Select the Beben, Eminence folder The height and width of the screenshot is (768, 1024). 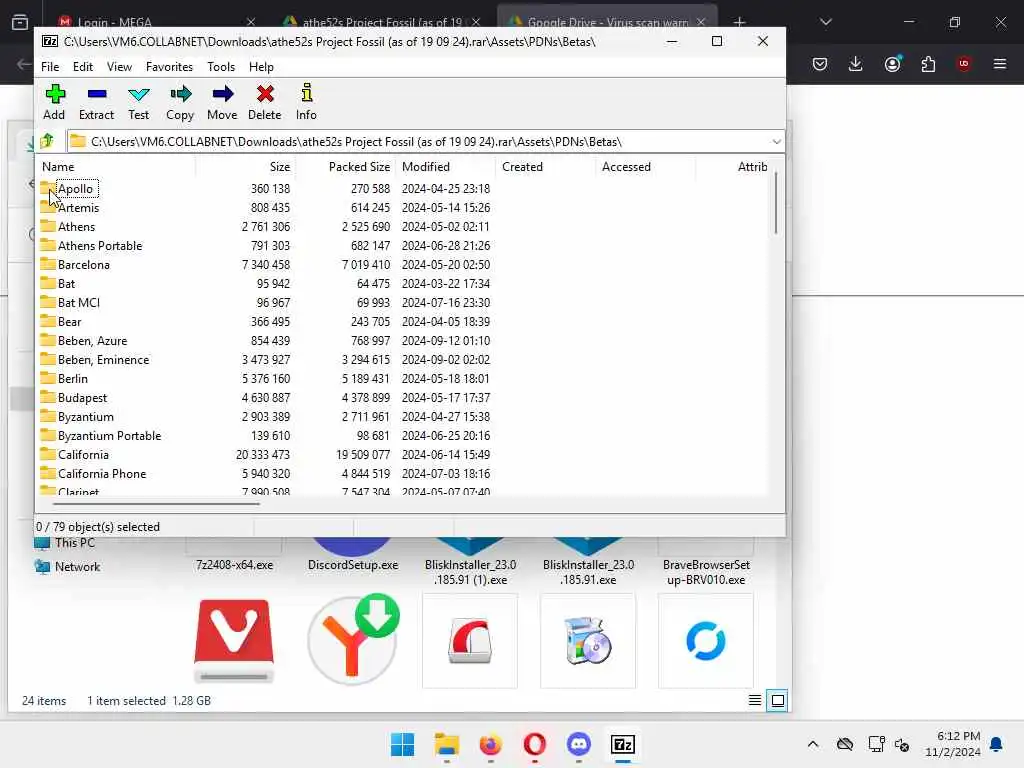[x=103, y=359]
